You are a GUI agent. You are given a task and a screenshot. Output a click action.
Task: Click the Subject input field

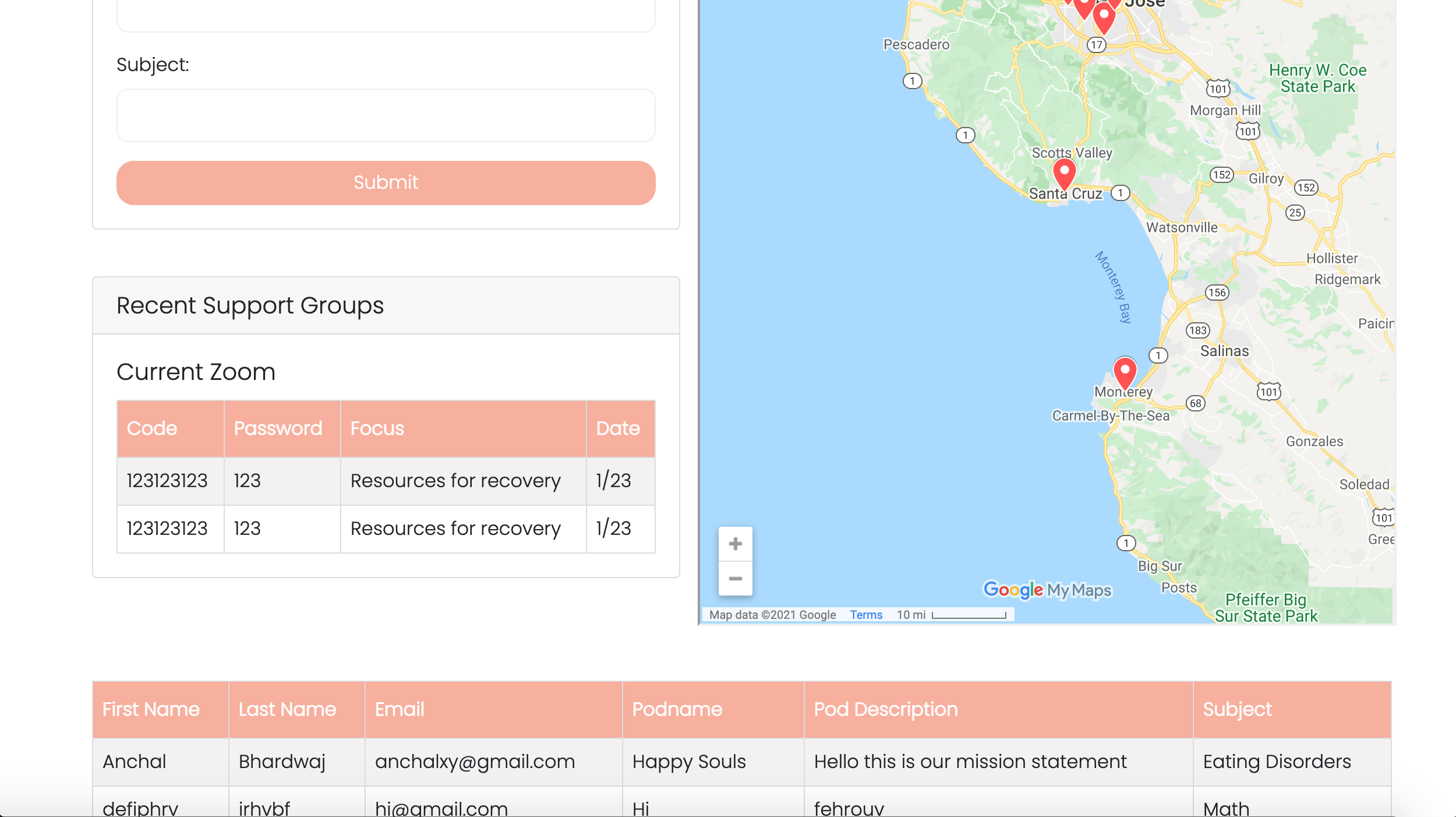click(x=386, y=115)
